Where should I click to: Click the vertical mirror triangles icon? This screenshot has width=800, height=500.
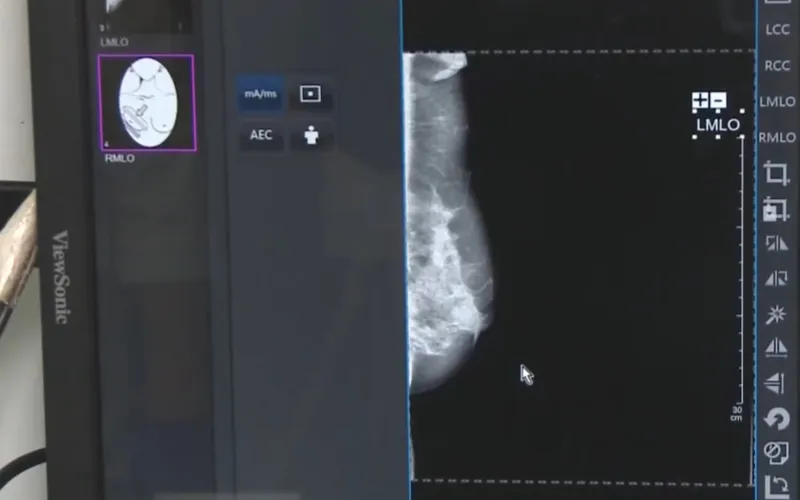(776, 347)
